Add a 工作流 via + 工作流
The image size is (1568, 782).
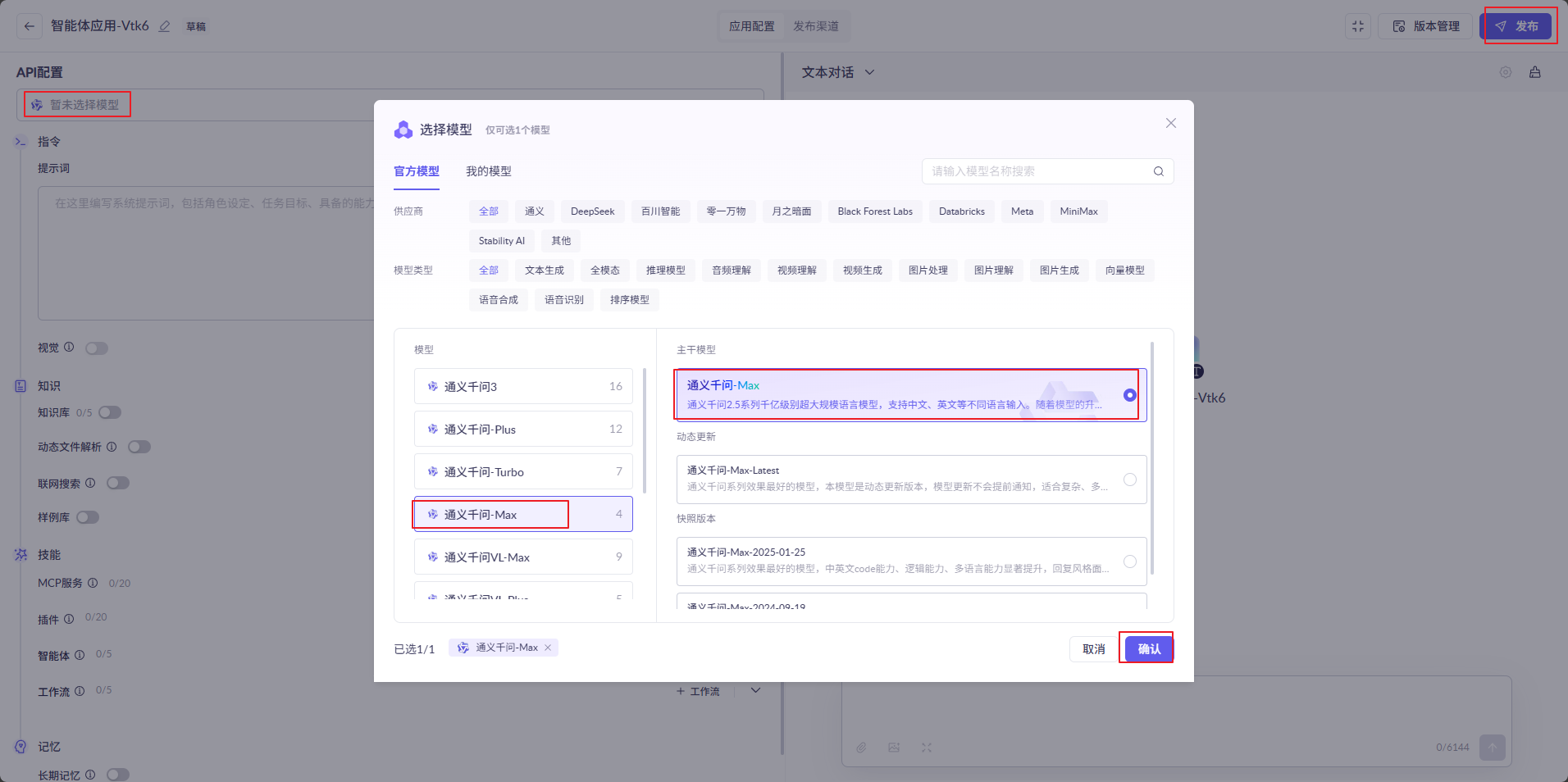click(698, 691)
